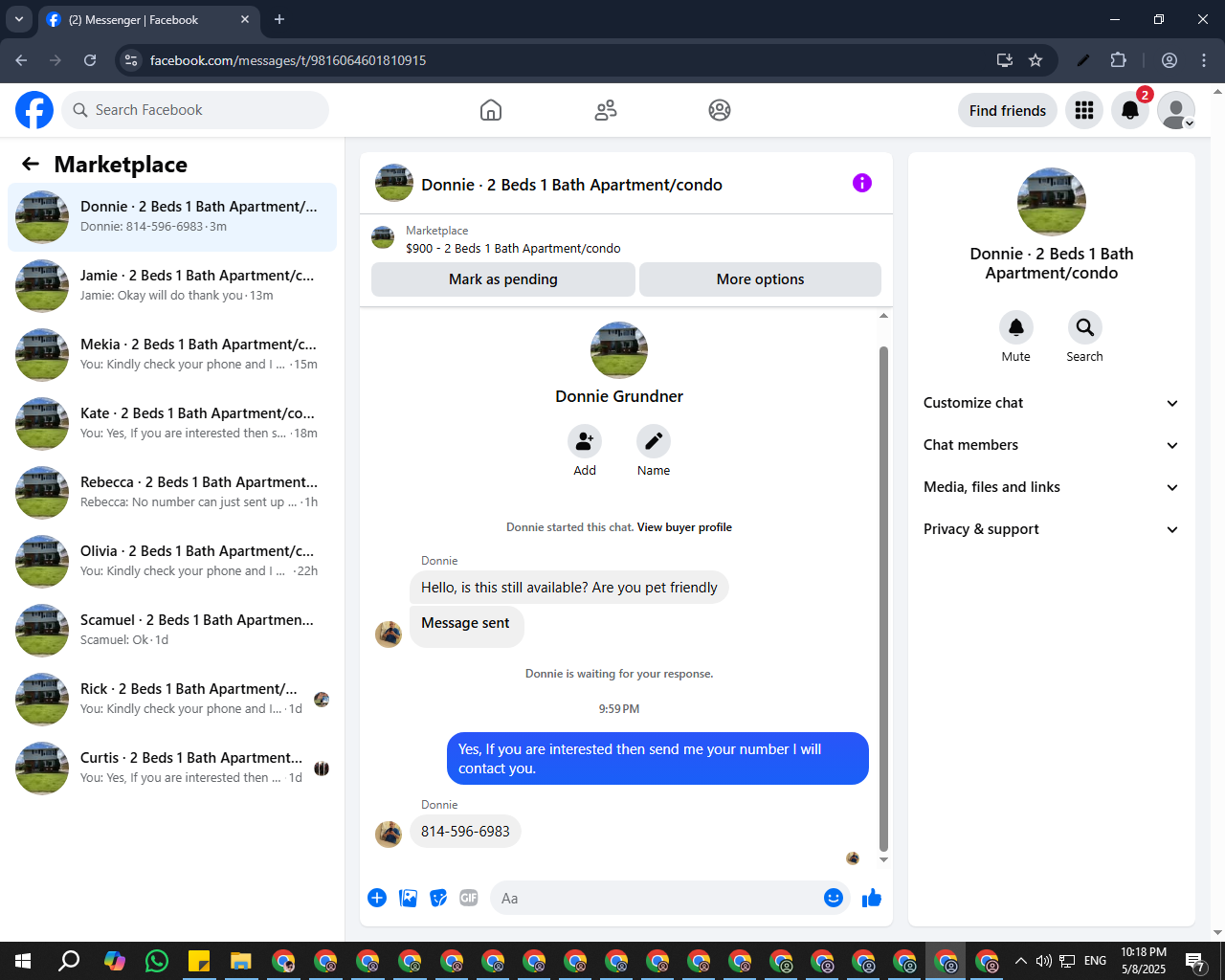Open Sticky Notes from taskbar
This screenshot has height=980, width=1225.
[x=199, y=961]
